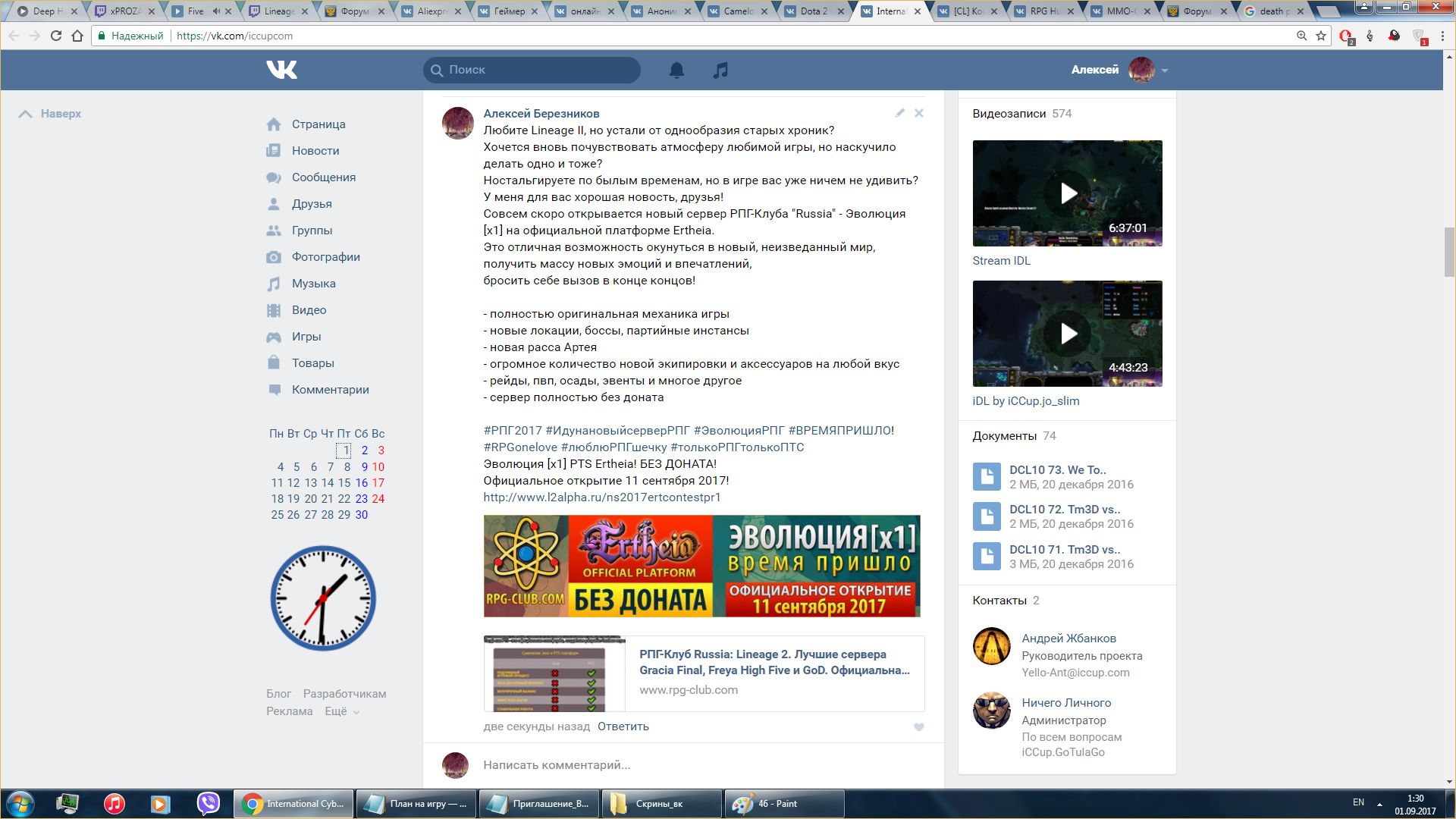Open the Контакты 2 section header

point(1006,601)
